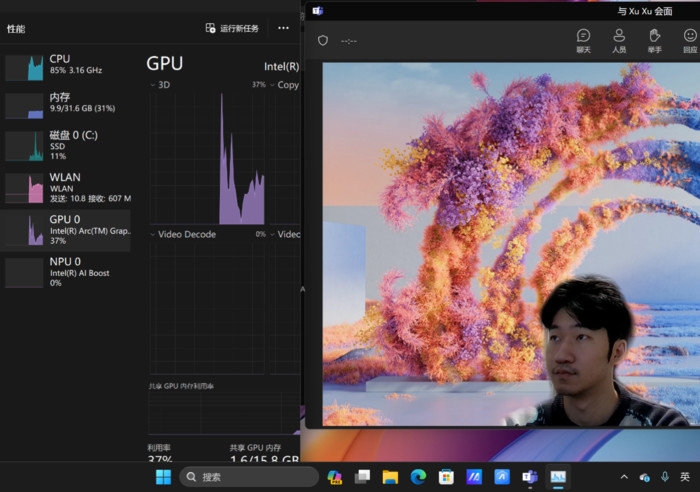Open the three-dot more options menu

coord(283,28)
